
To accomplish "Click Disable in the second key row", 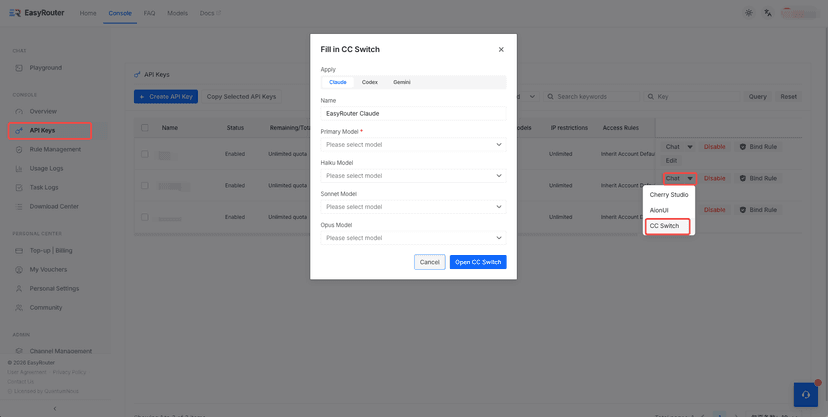I will (714, 178).
